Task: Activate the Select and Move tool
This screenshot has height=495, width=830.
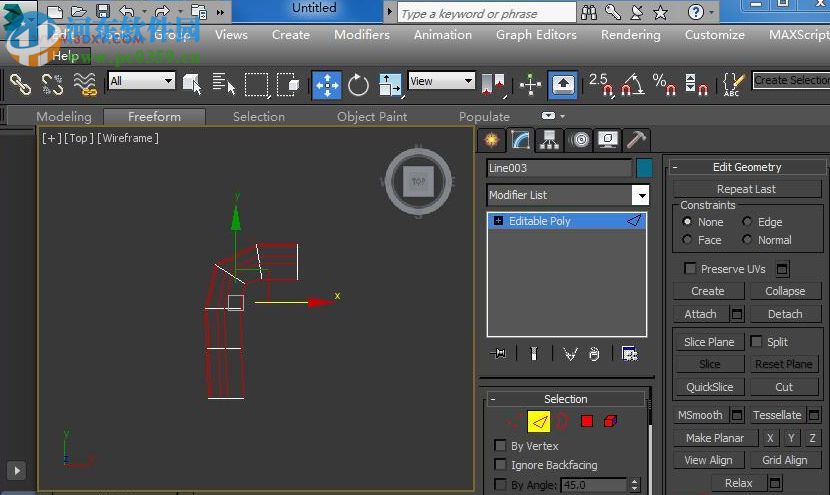Action: point(327,85)
